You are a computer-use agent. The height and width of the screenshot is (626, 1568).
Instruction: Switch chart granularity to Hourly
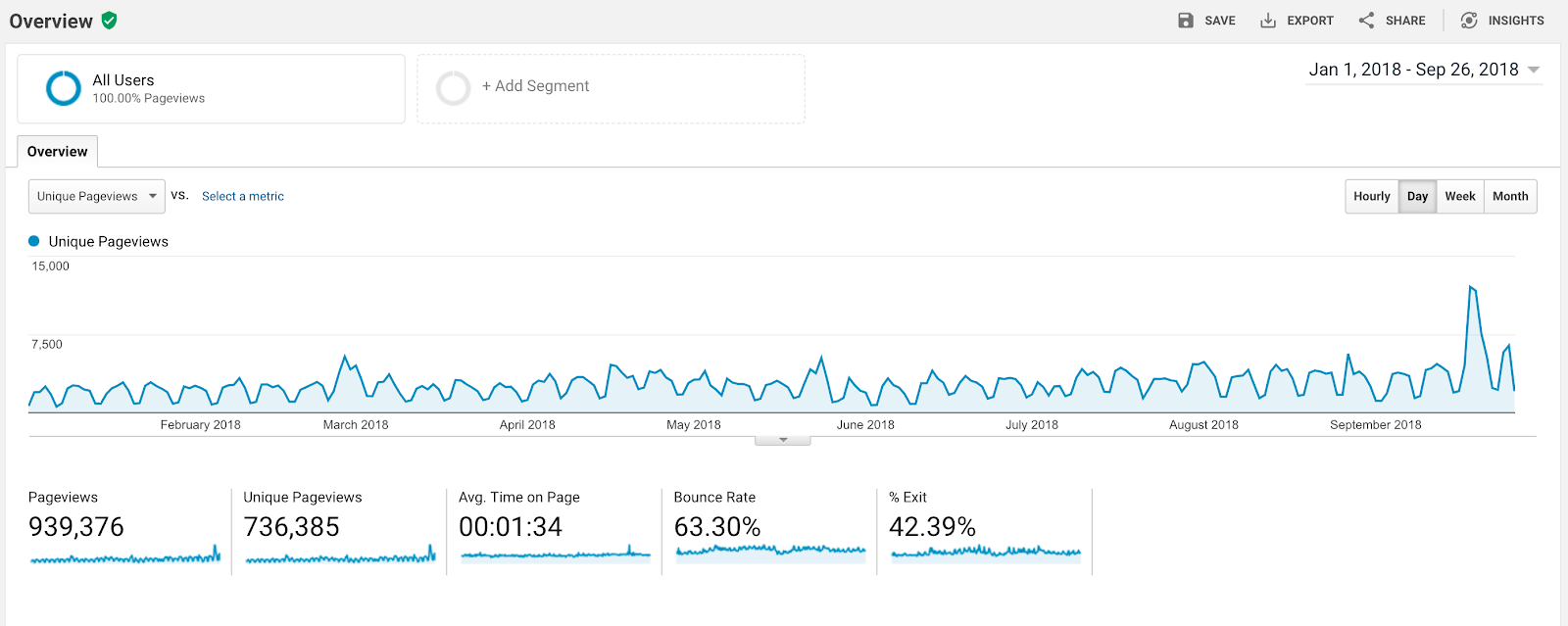pyautogui.click(x=1371, y=196)
